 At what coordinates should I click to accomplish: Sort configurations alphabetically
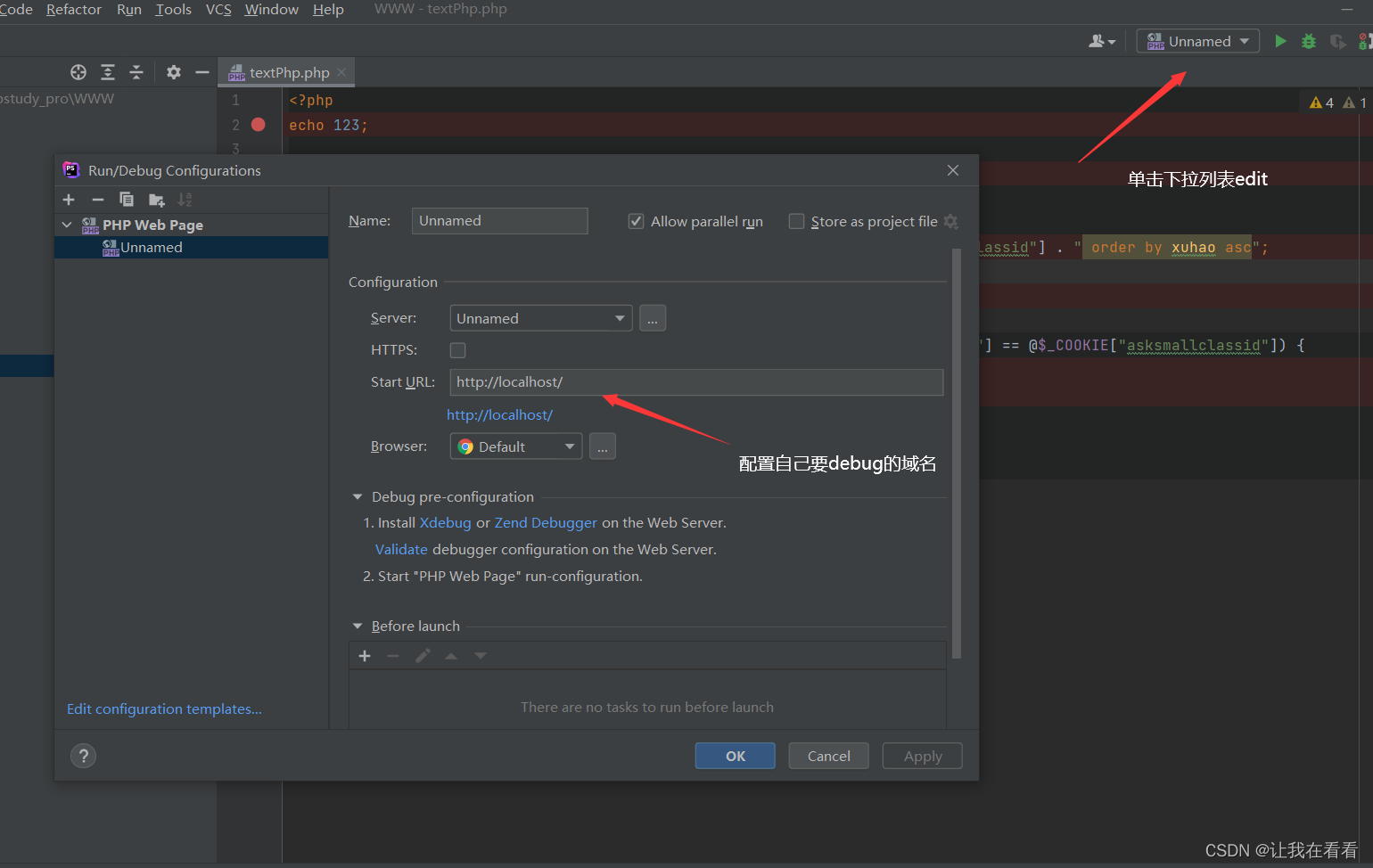tap(185, 200)
